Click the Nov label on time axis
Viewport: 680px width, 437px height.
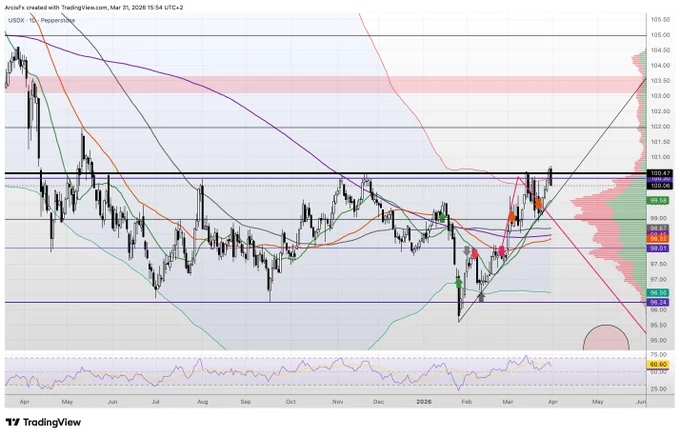pyautogui.click(x=338, y=402)
